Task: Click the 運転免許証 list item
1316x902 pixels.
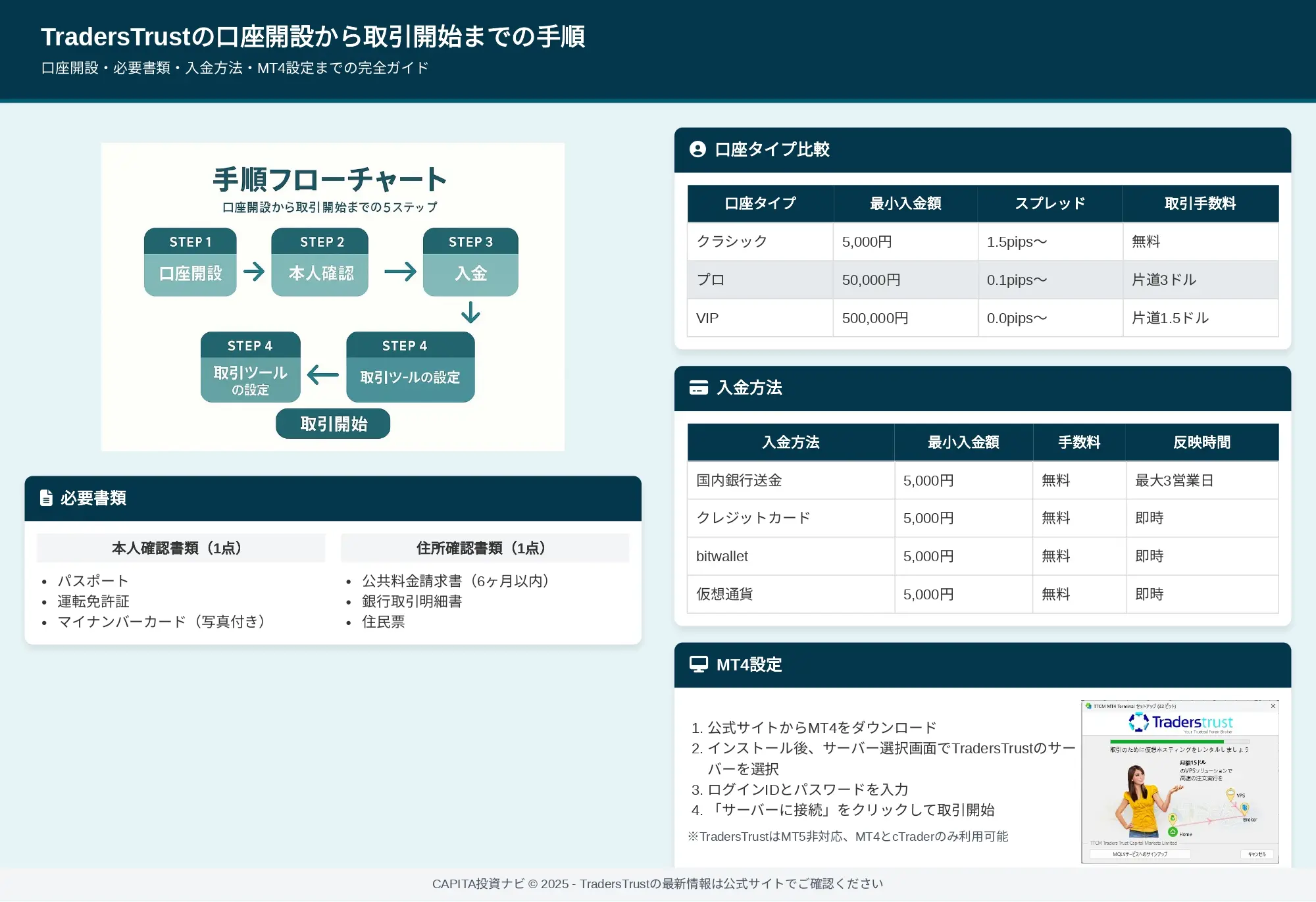Action: [93, 601]
